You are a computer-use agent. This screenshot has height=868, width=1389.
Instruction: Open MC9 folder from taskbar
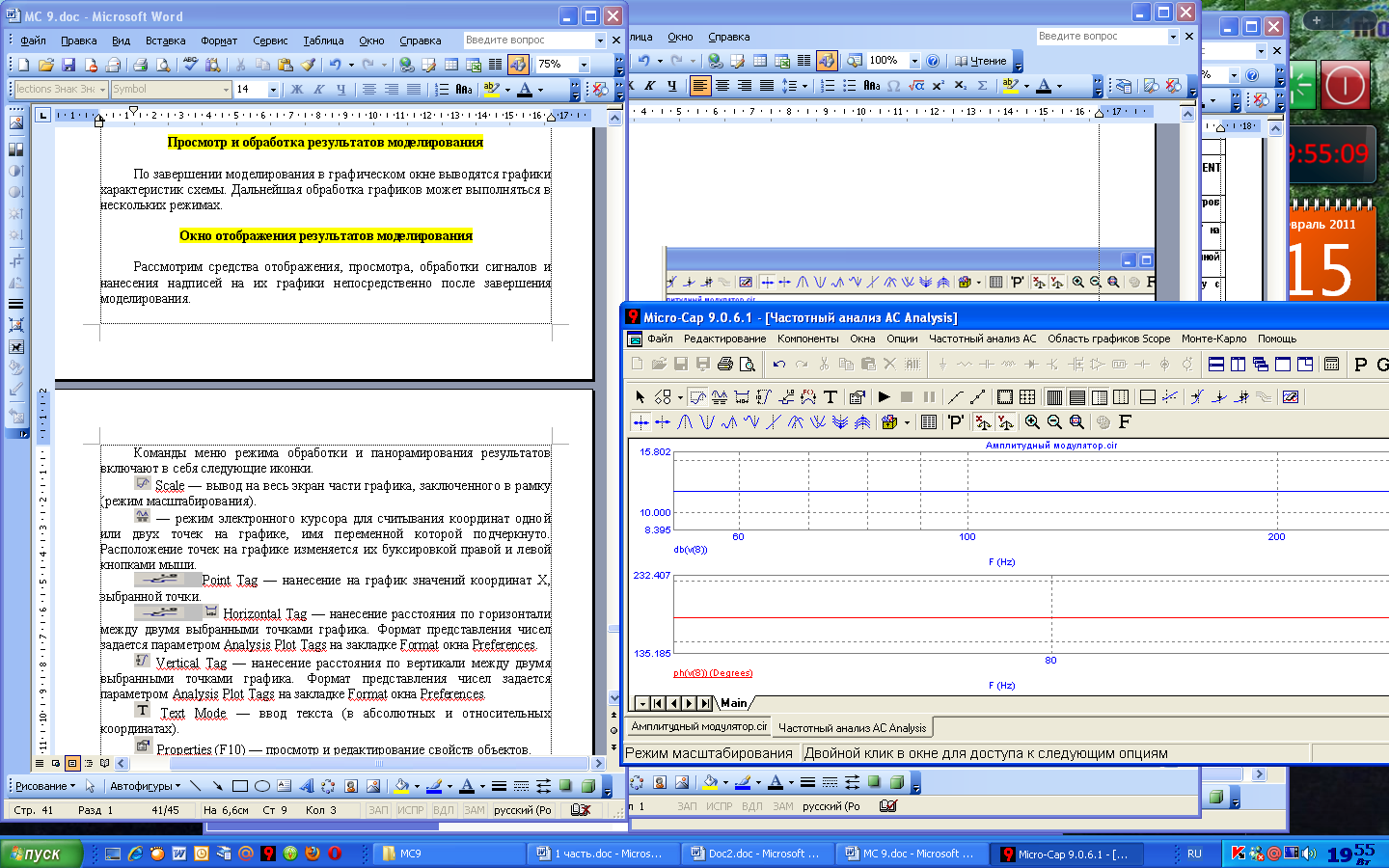pos(449,854)
